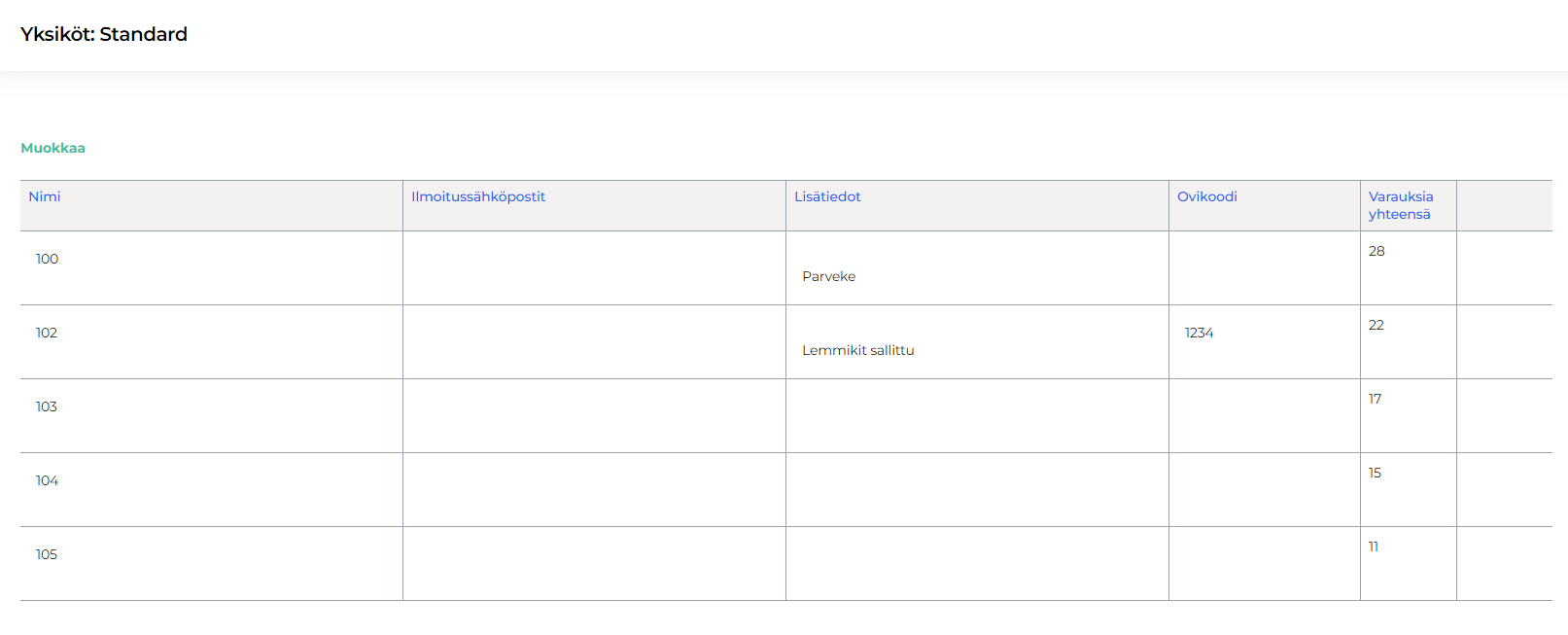Click the reservation count 28
This screenshot has height=635, width=1568.
point(1376,251)
